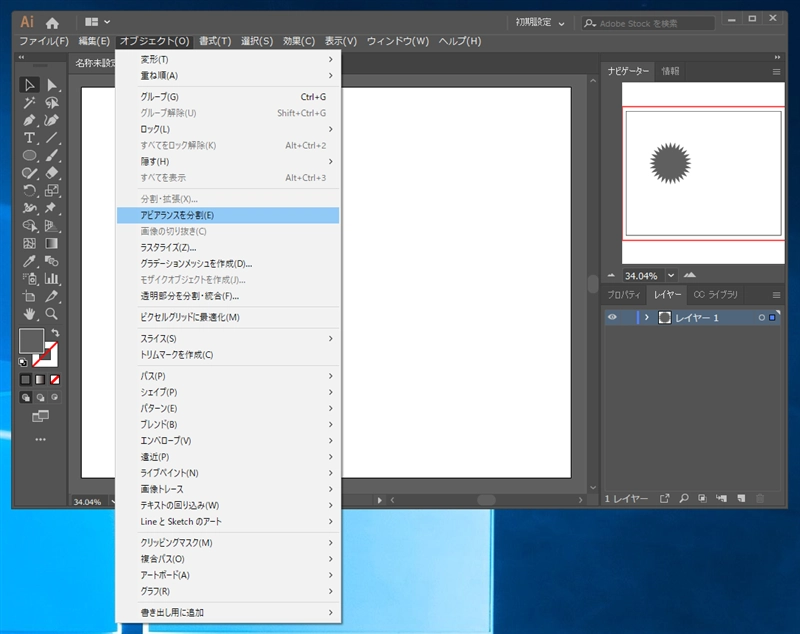
Task: Select the Direct Selection tool
Action: pos(52,85)
